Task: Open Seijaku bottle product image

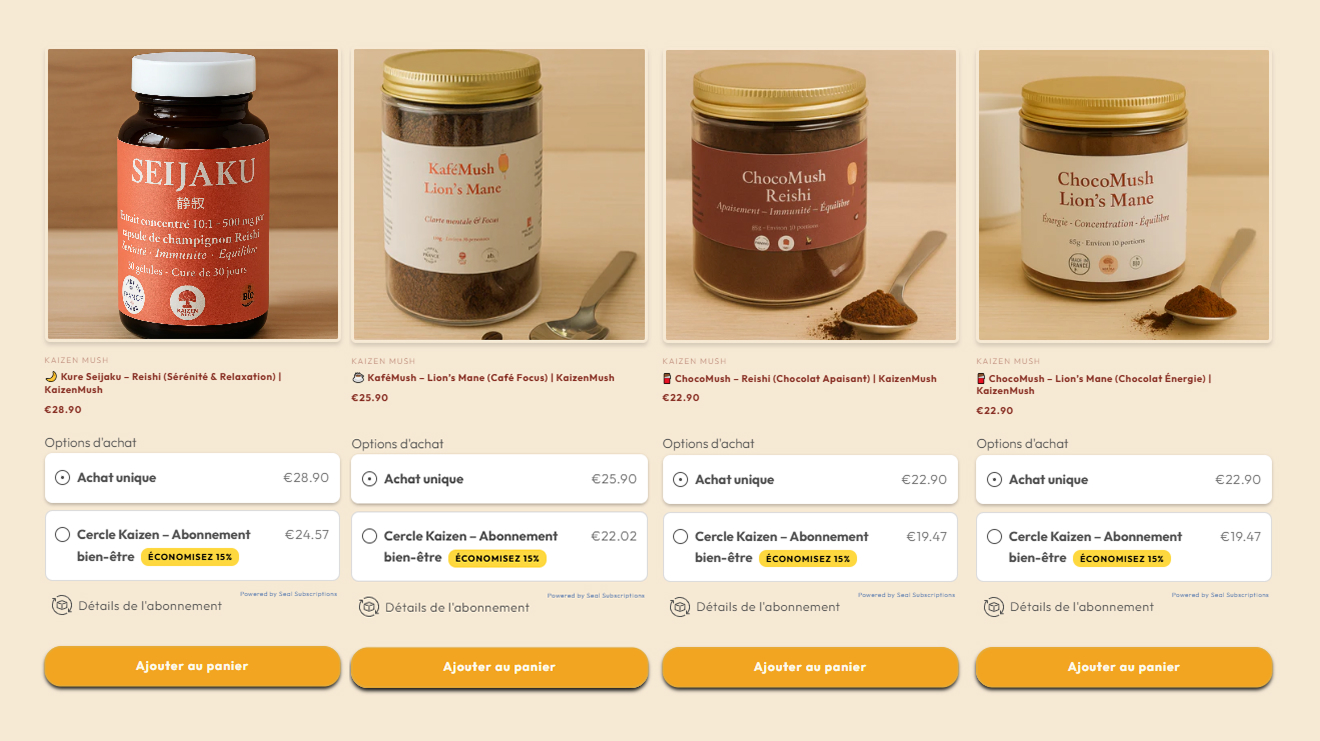Action: (192, 195)
